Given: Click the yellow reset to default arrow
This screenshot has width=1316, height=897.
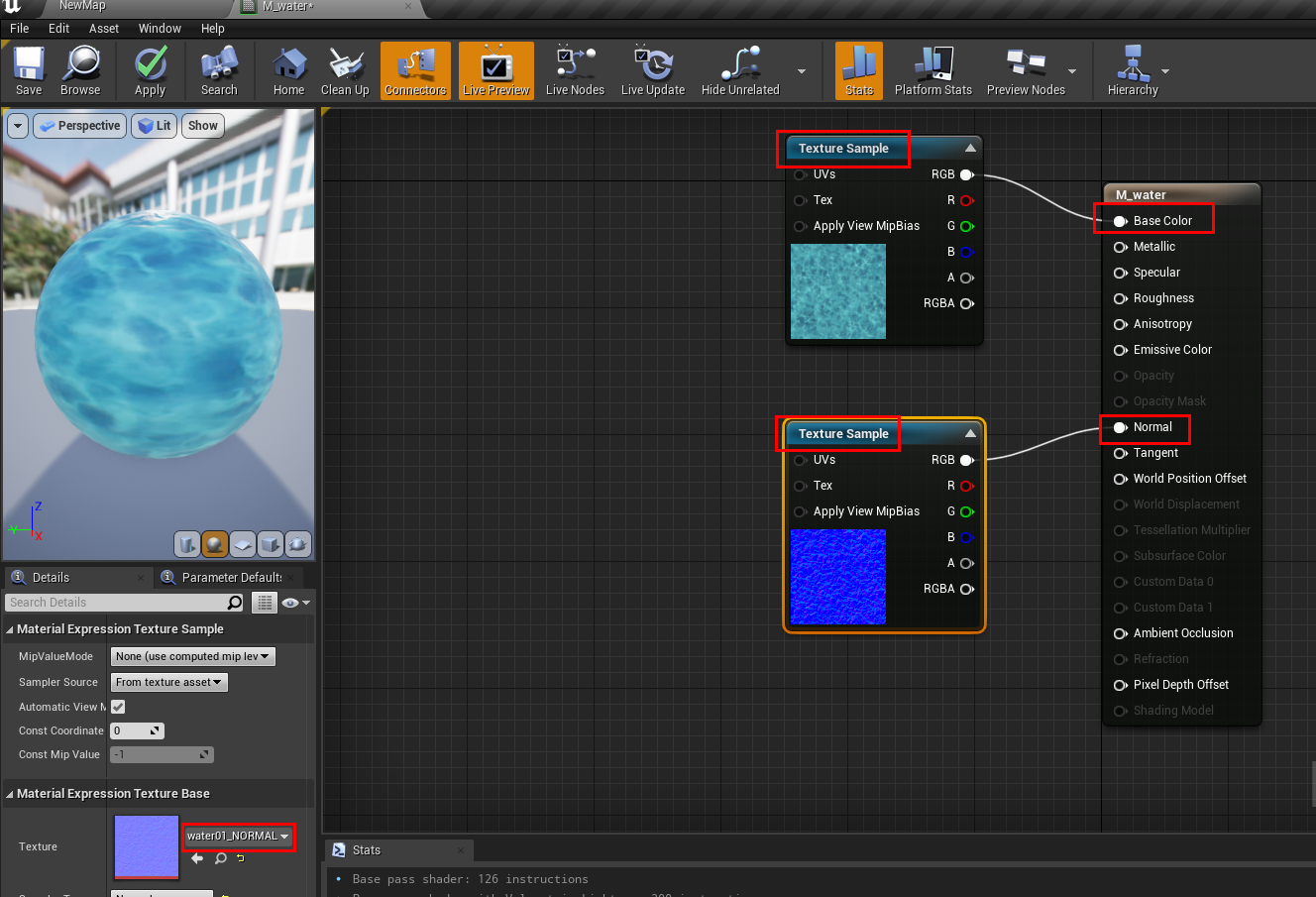Looking at the screenshot, I should 240,858.
